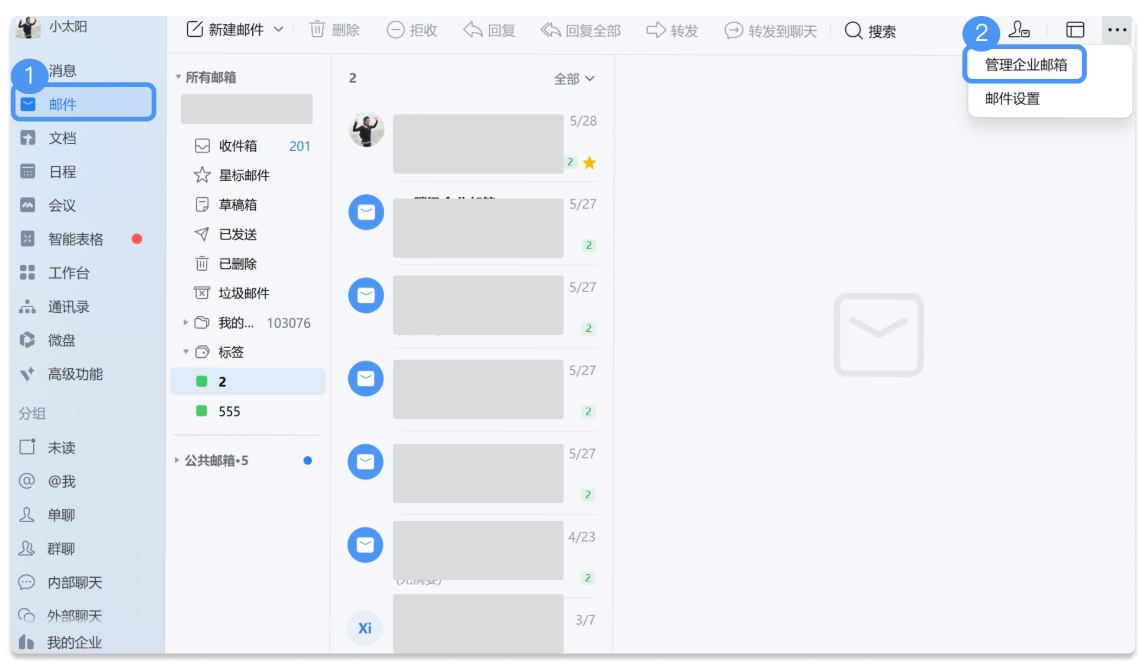Collapse the 所有邮箱 tree section
The image size is (1140, 670).
click(178, 77)
